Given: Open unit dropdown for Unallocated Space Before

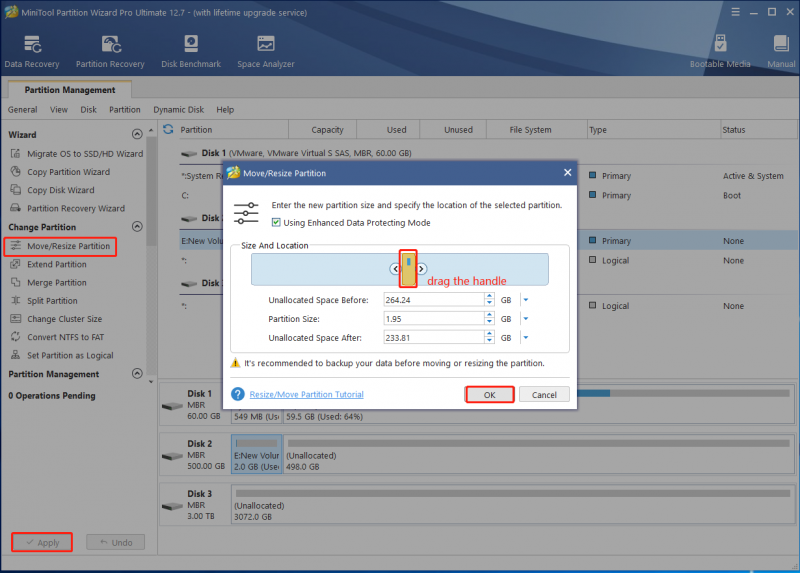Looking at the screenshot, I should click(x=526, y=300).
